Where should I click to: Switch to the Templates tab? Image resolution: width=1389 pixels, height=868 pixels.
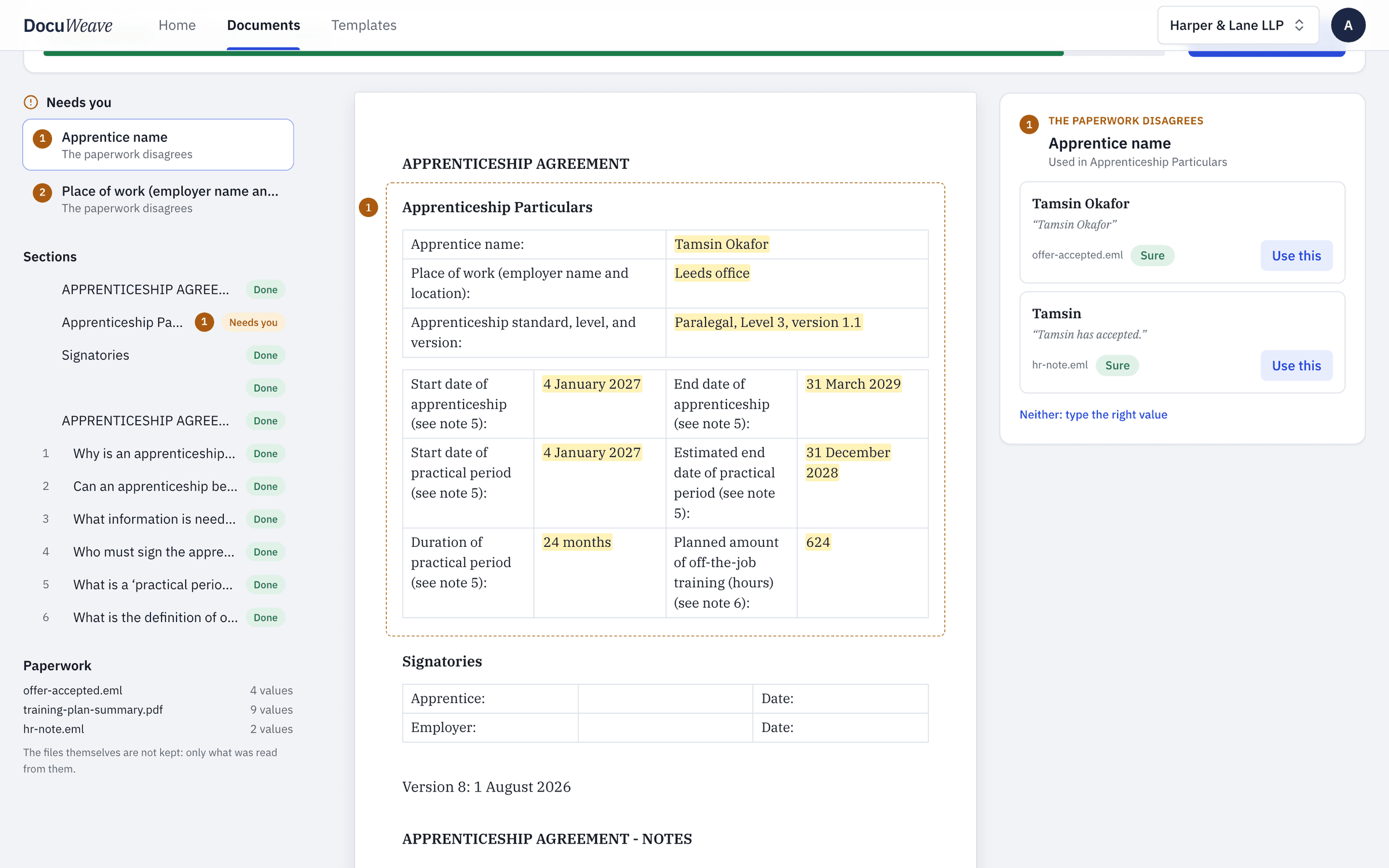pos(363,25)
